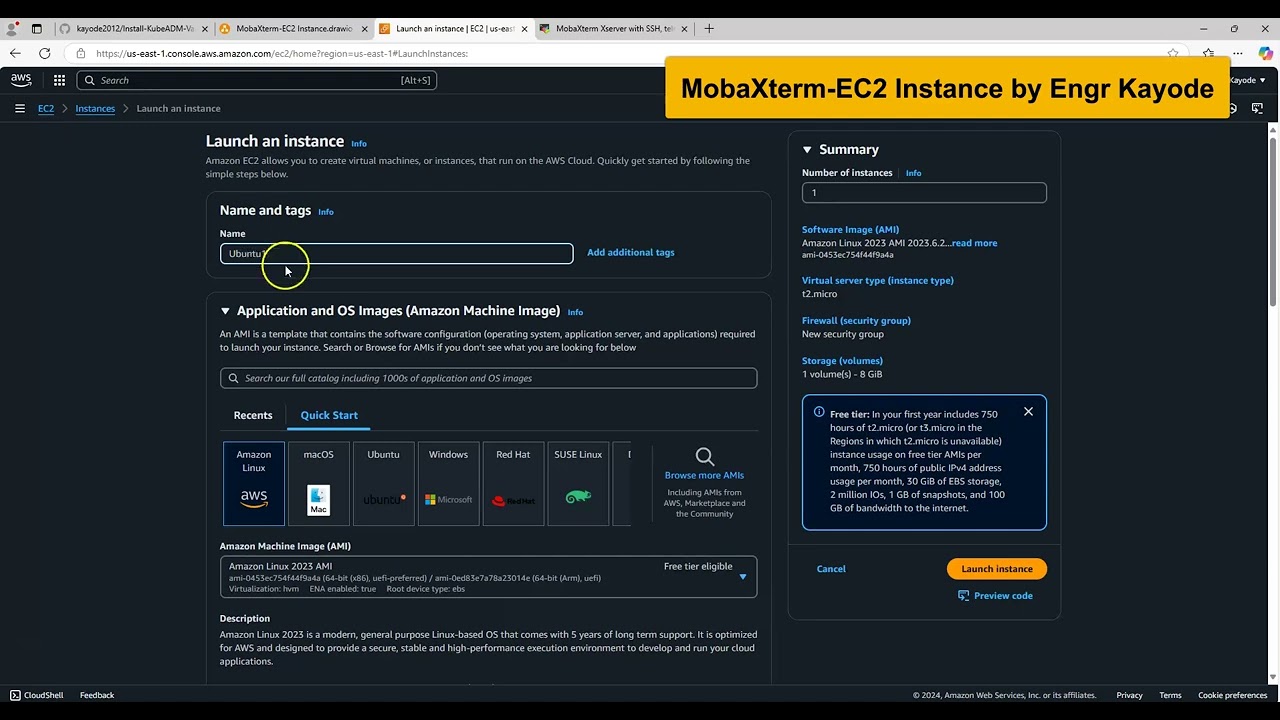The width and height of the screenshot is (1280, 720).
Task: Select the Ubuntu AMI tile
Action: 383,484
